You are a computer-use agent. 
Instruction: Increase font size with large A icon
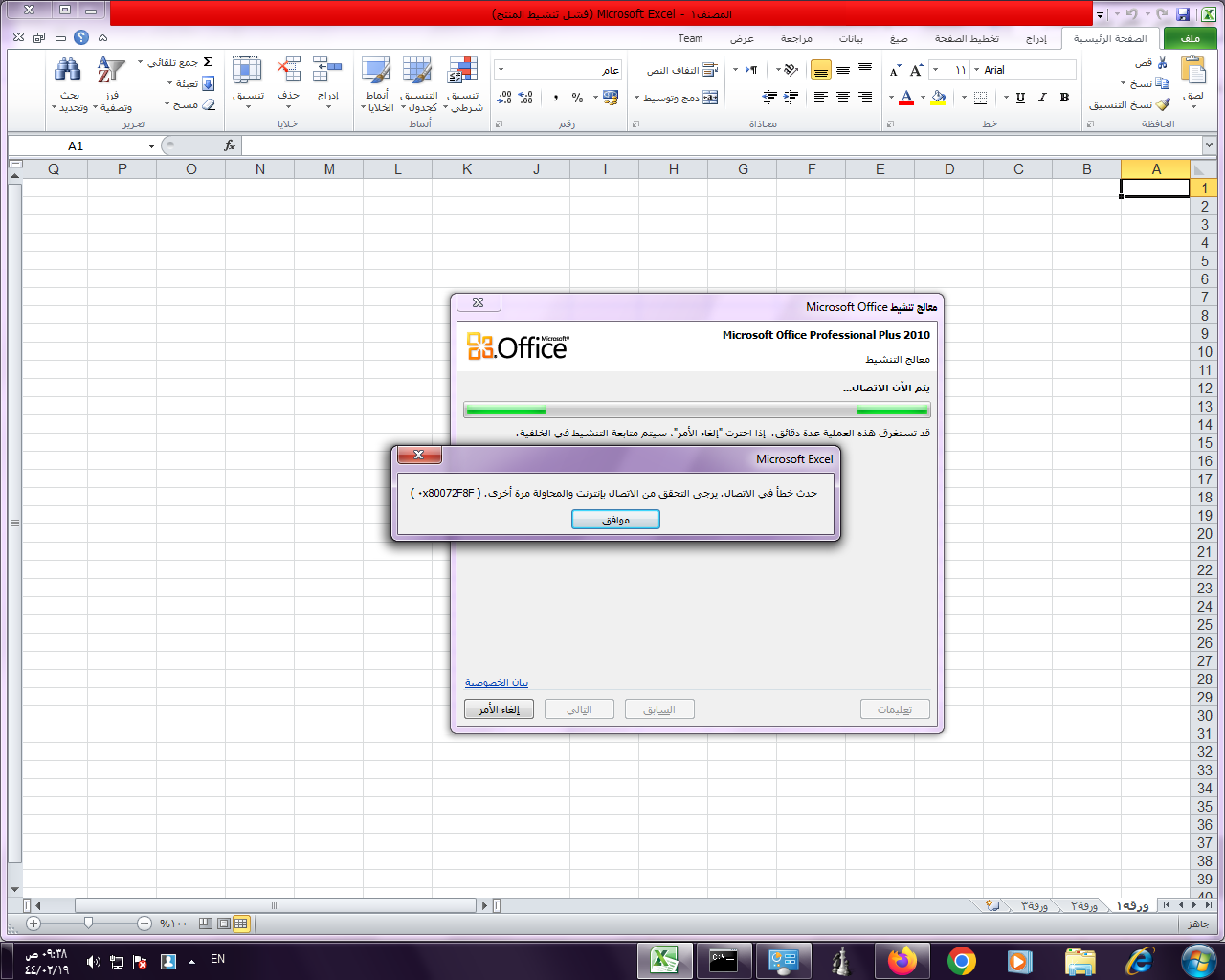pyautogui.click(x=916, y=70)
